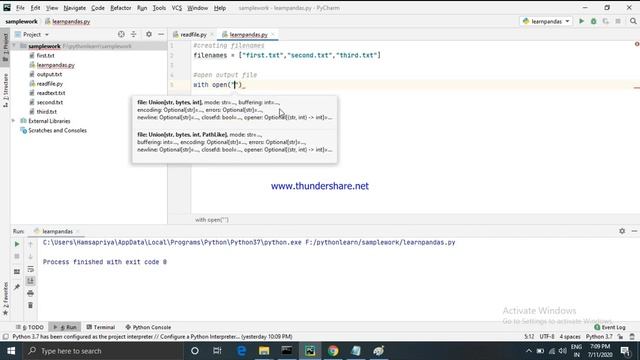Run learnpandas with the green play icon
Viewport: 640px width, 360px height.
point(581,21)
